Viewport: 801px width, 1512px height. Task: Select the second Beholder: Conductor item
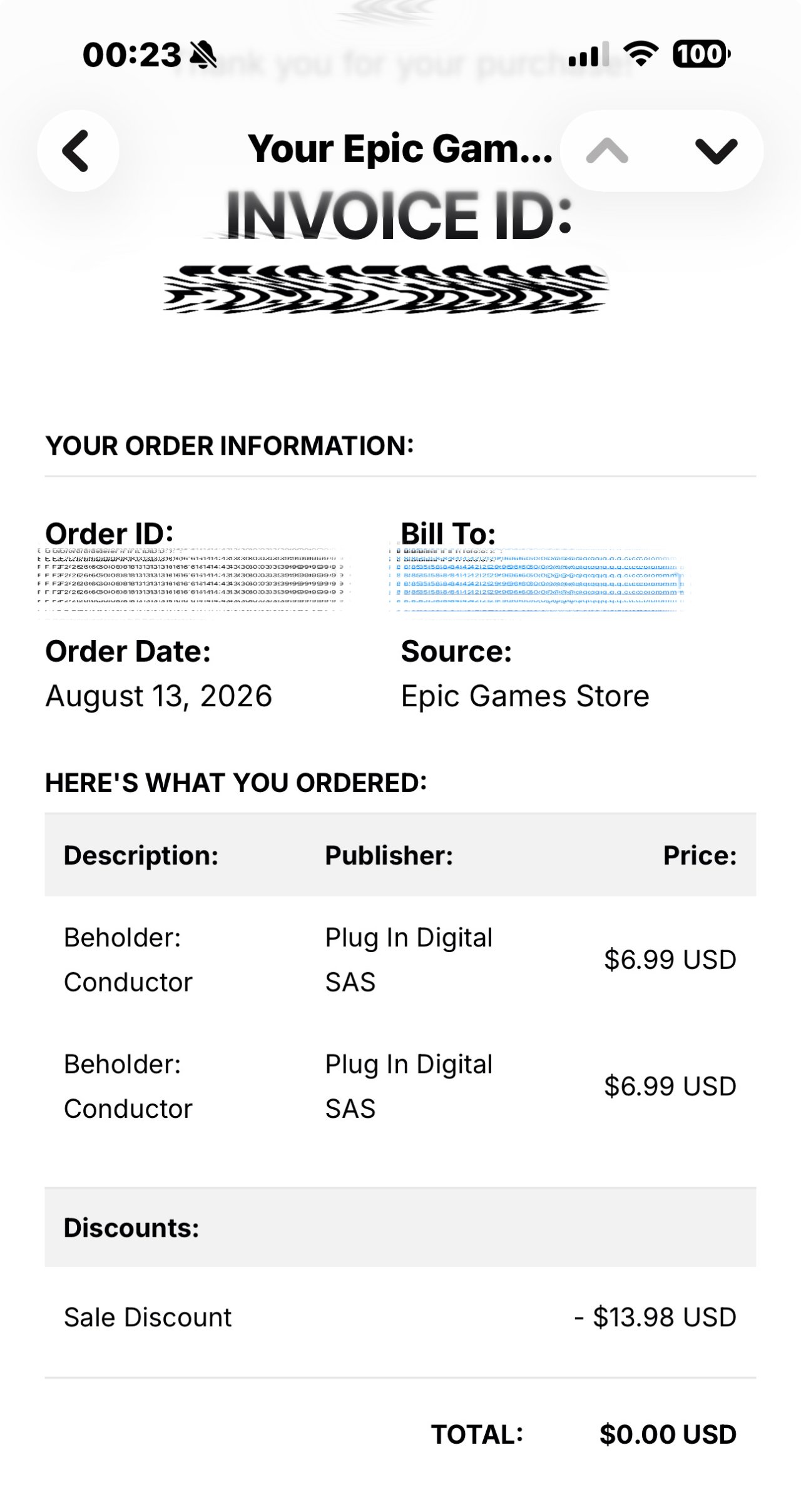click(128, 1086)
